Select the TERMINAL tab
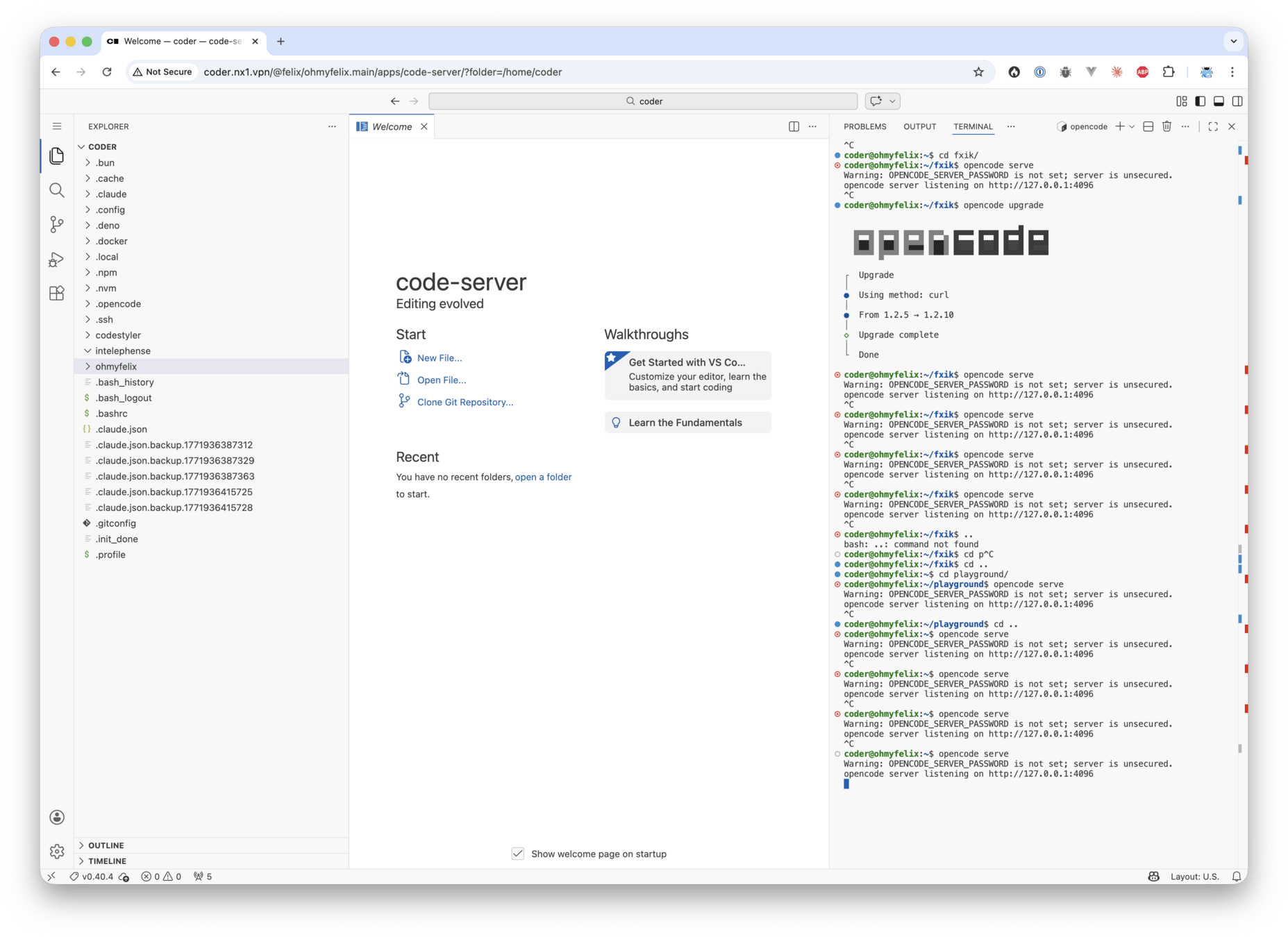Image resolution: width=1288 pixels, height=937 pixels. [x=973, y=126]
